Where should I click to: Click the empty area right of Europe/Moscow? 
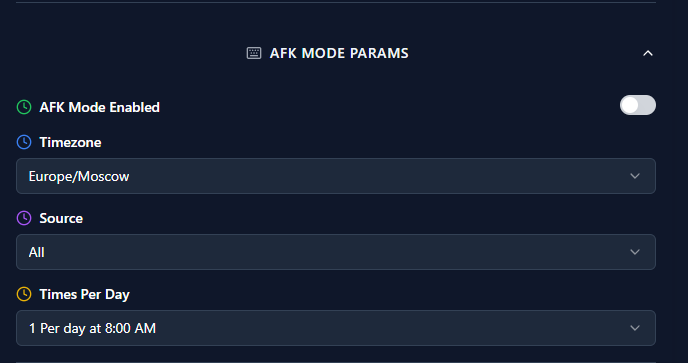[x=377, y=176]
